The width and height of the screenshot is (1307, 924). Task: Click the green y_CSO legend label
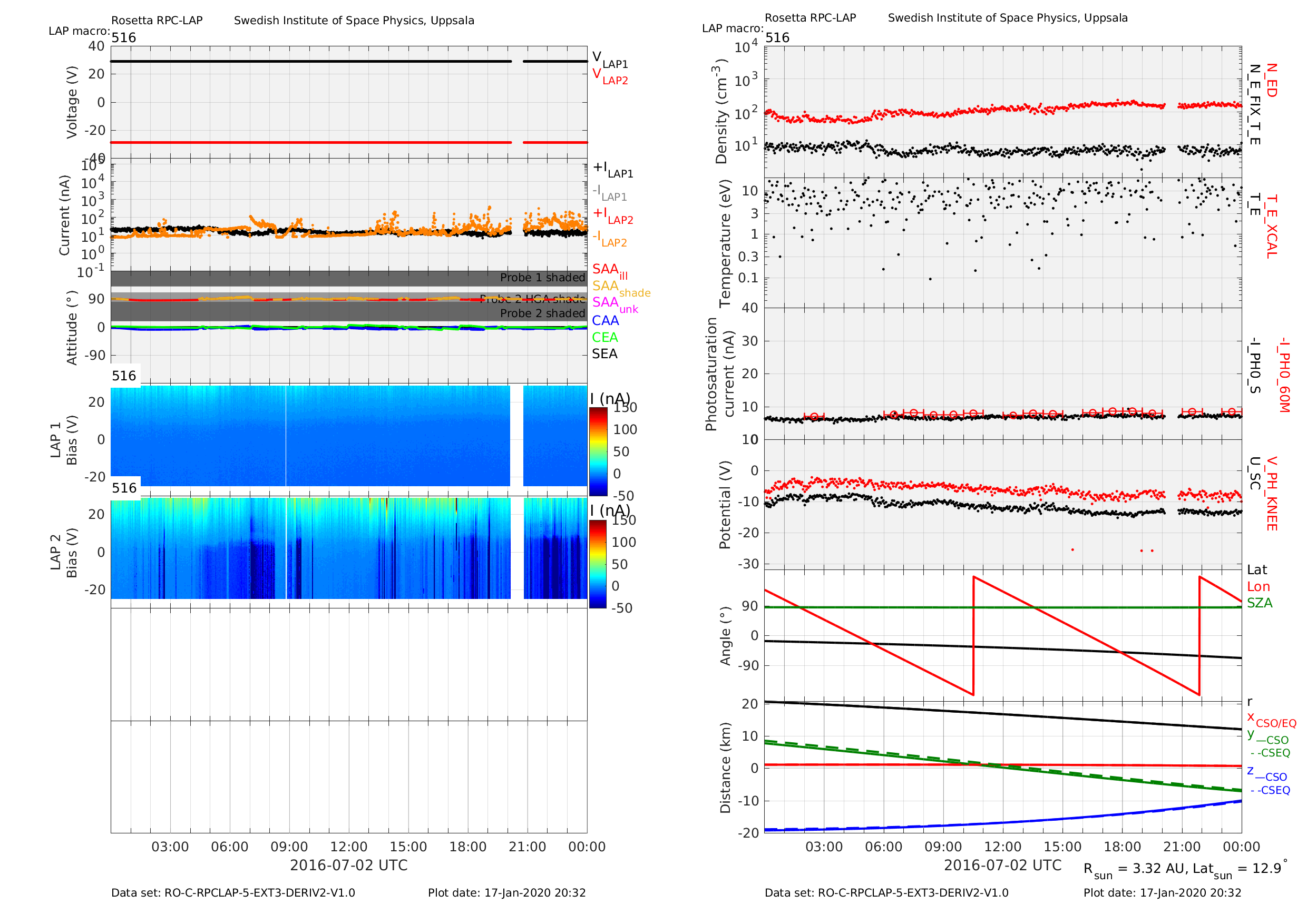(1267, 738)
